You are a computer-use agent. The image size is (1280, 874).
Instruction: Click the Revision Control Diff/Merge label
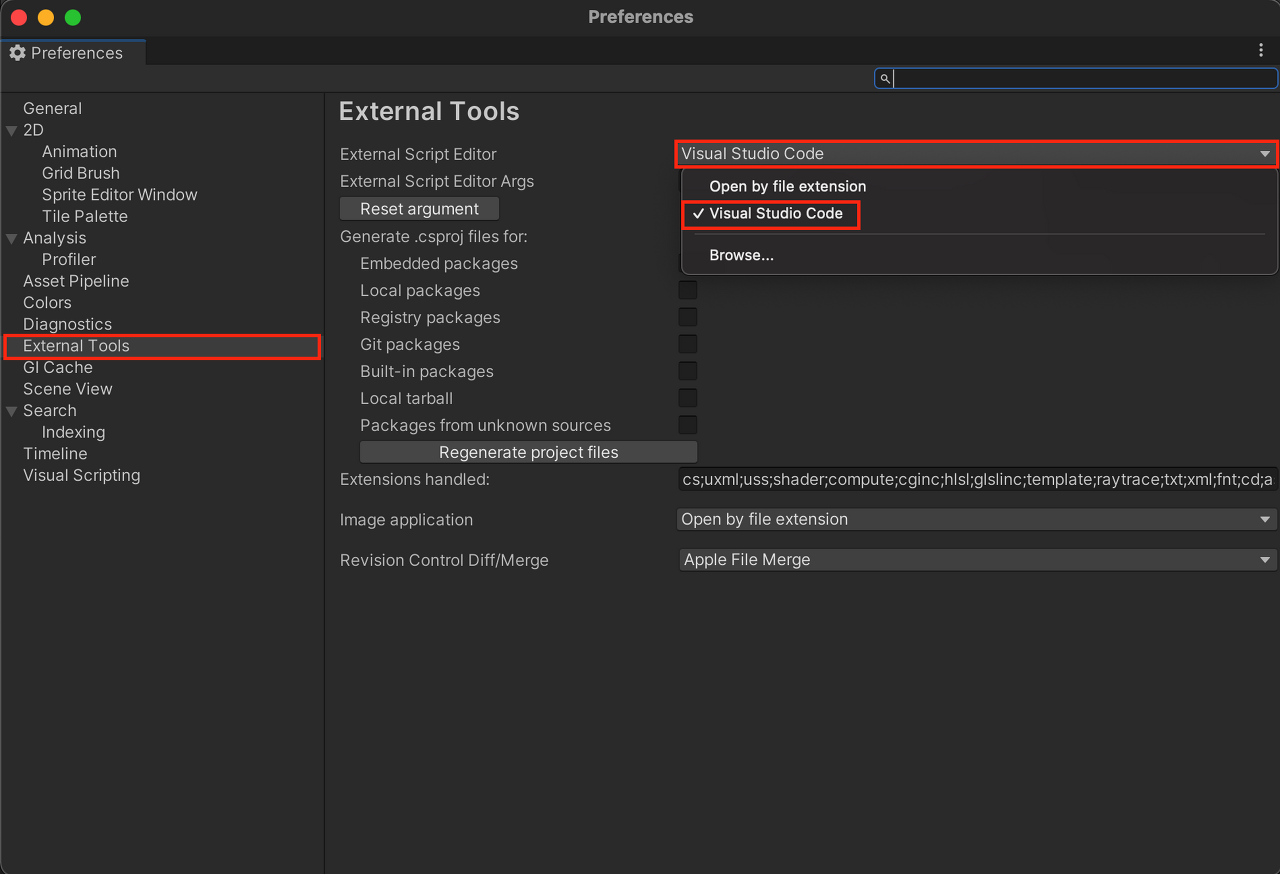point(444,560)
